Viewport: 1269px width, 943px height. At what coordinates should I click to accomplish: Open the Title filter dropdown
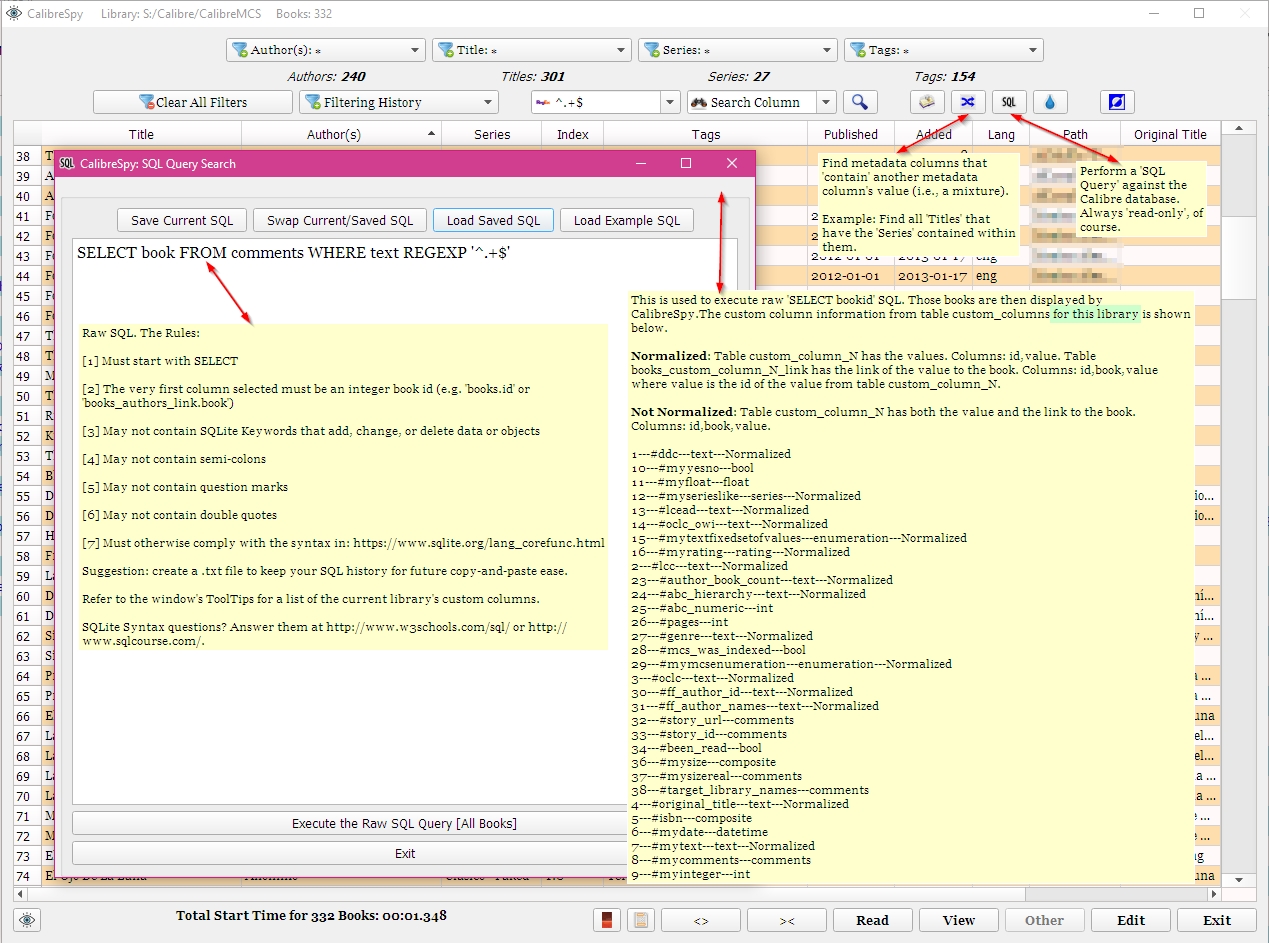(532, 50)
